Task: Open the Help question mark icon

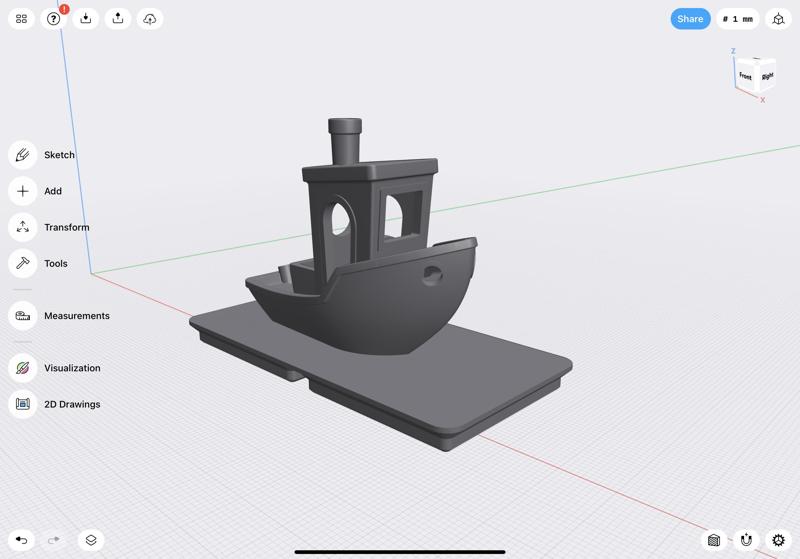Action: coord(54,19)
